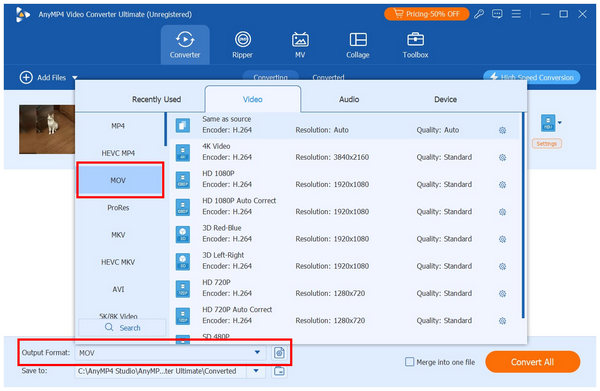Open settings gear for HD 720P Auto Correct
The width and height of the screenshot is (600, 391).
(x=502, y=321)
